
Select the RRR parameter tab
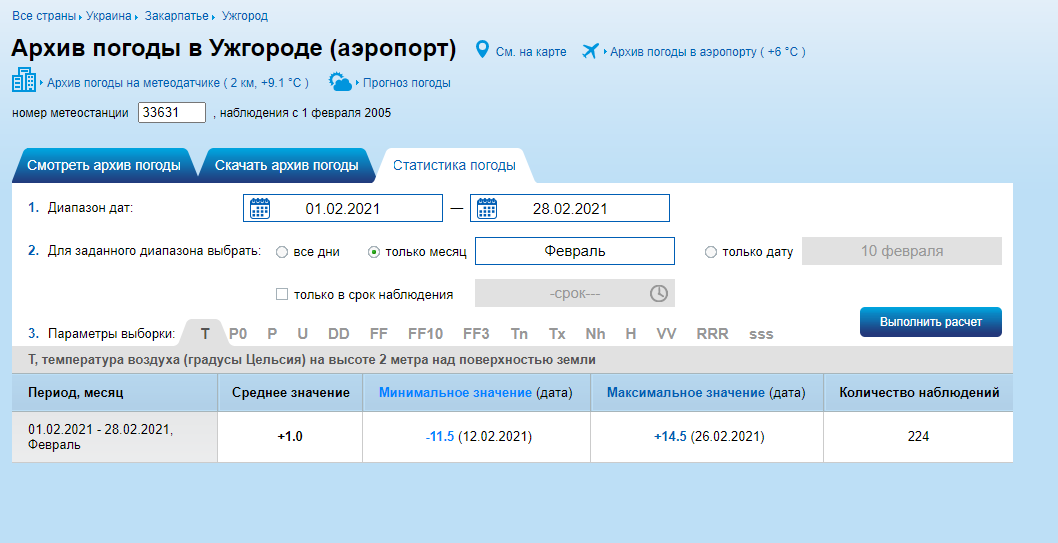coord(713,334)
